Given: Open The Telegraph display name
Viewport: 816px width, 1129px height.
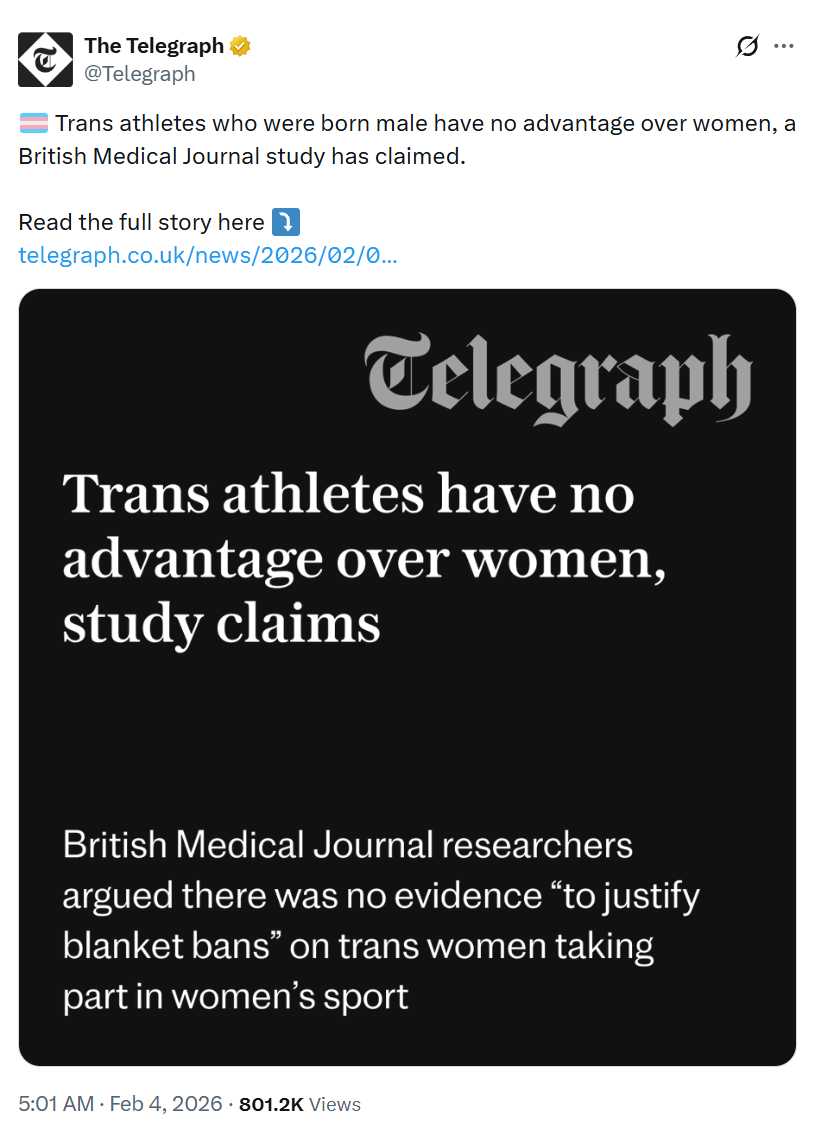Looking at the screenshot, I should point(153,46).
